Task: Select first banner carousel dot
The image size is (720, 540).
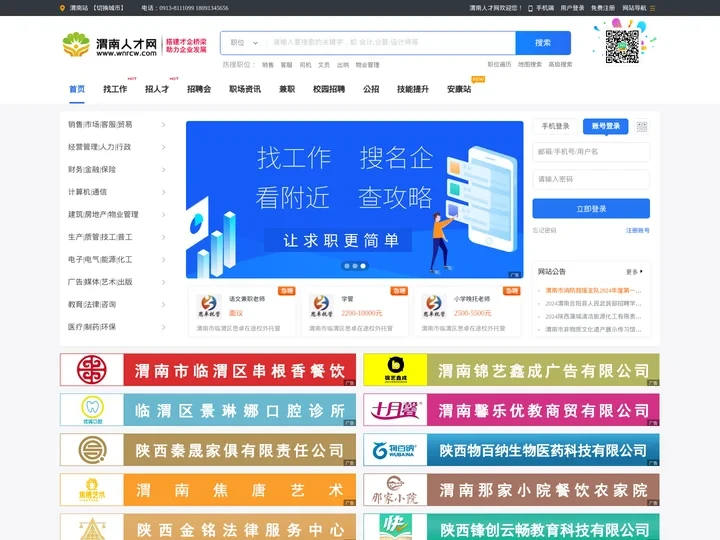Action: [347, 266]
